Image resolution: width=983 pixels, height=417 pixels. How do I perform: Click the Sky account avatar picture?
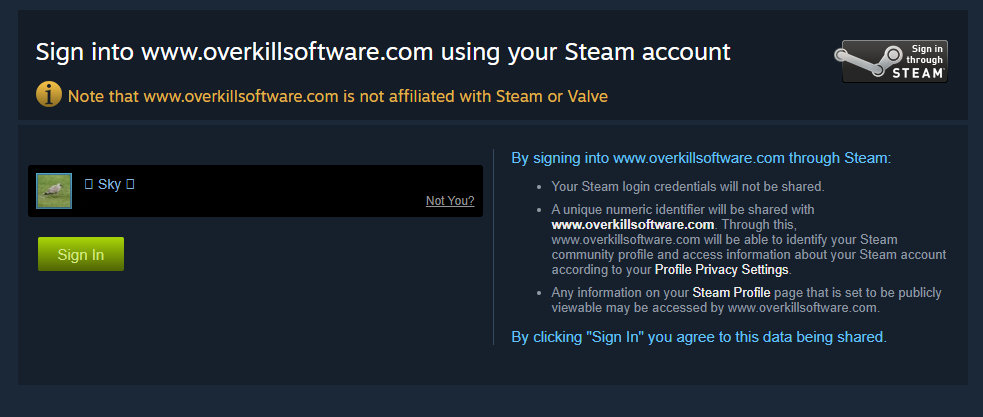(54, 190)
